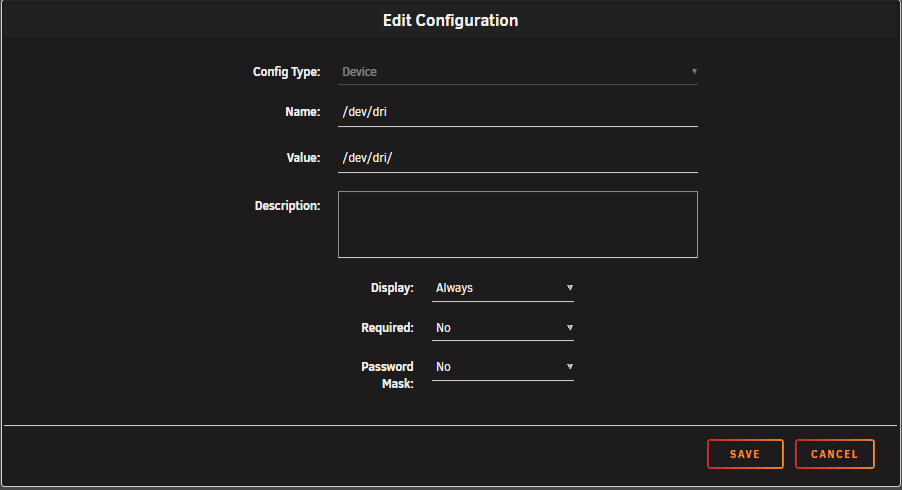Click the Password Mask label text

point(387,374)
